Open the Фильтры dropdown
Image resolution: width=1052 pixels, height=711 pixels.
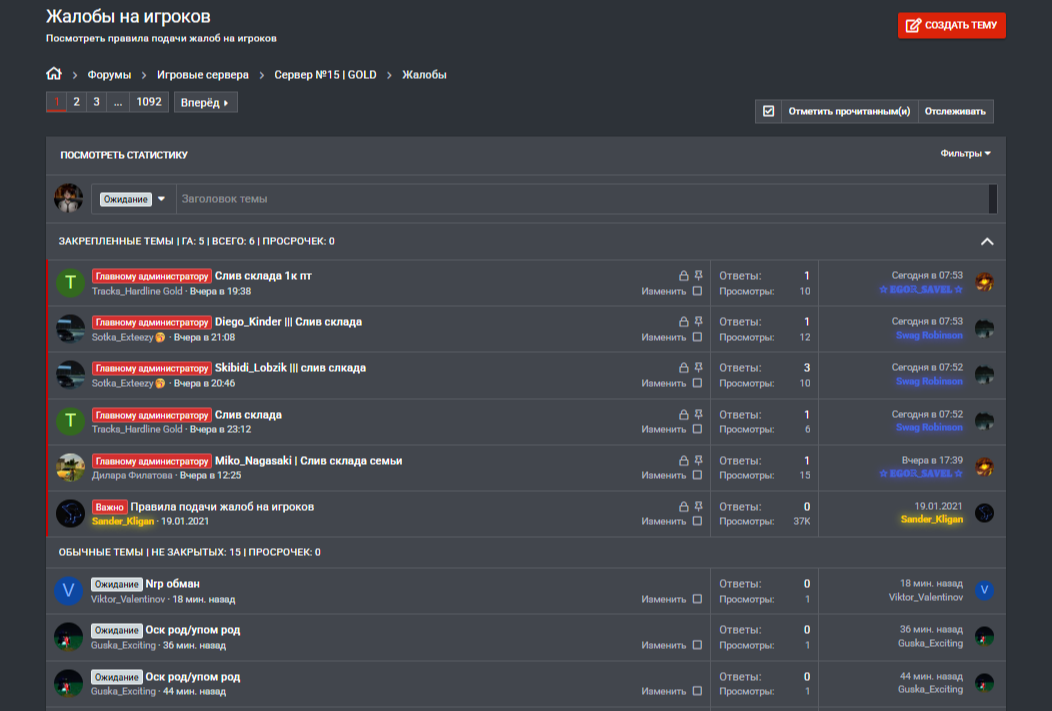965,154
